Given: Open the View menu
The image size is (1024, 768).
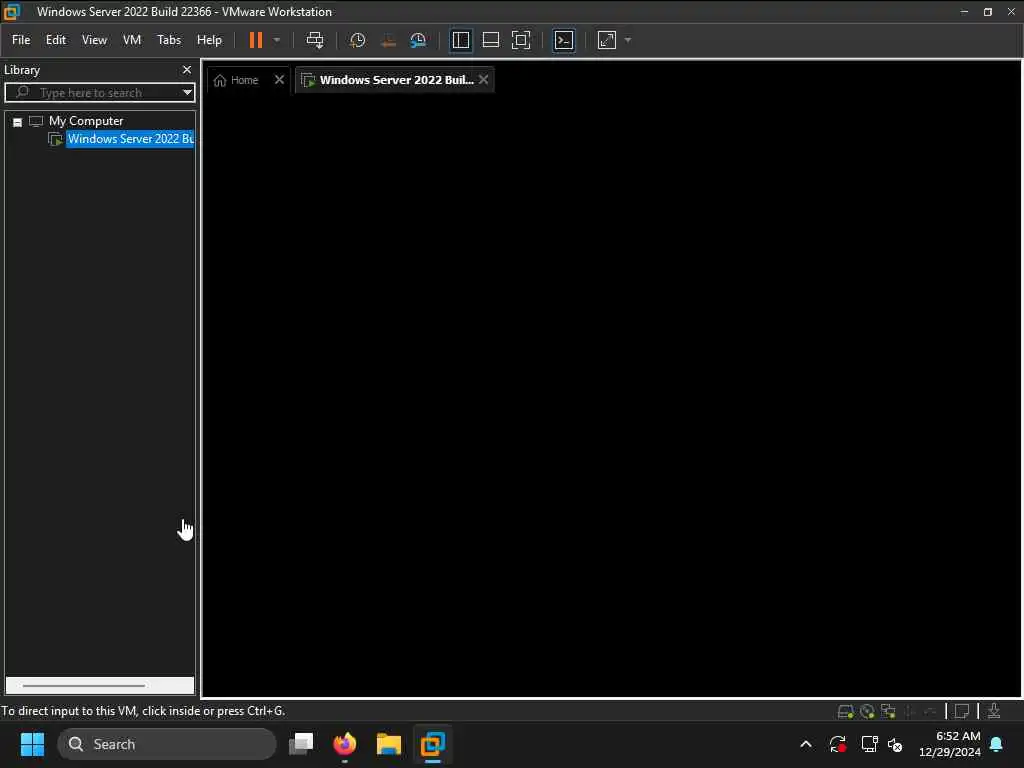Looking at the screenshot, I should pyautogui.click(x=94, y=40).
